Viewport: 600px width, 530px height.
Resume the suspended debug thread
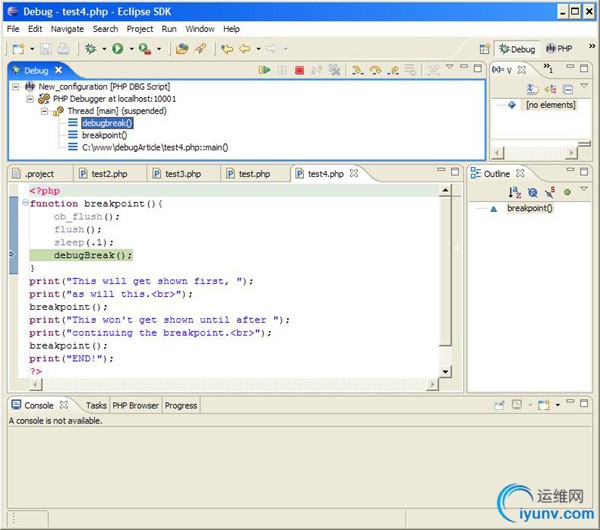point(264,70)
